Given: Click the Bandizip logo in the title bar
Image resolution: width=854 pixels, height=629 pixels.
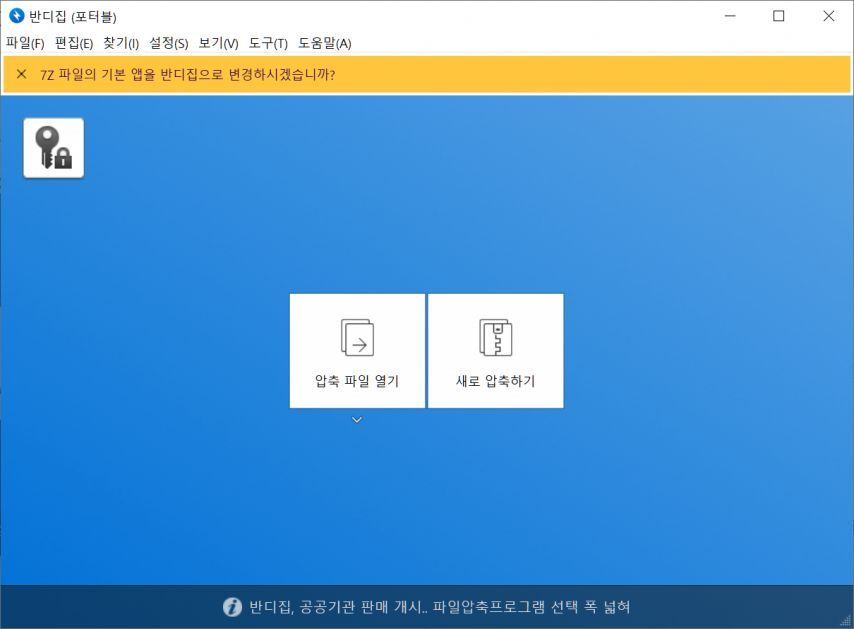Looking at the screenshot, I should pos(17,16).
